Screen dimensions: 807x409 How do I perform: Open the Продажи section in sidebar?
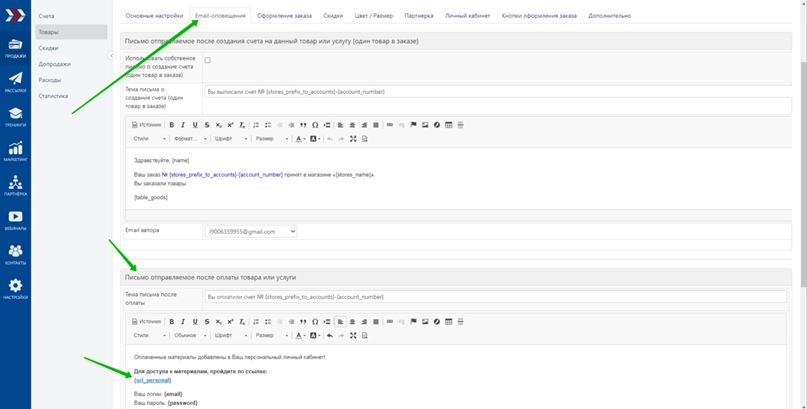tap(15, 47)
